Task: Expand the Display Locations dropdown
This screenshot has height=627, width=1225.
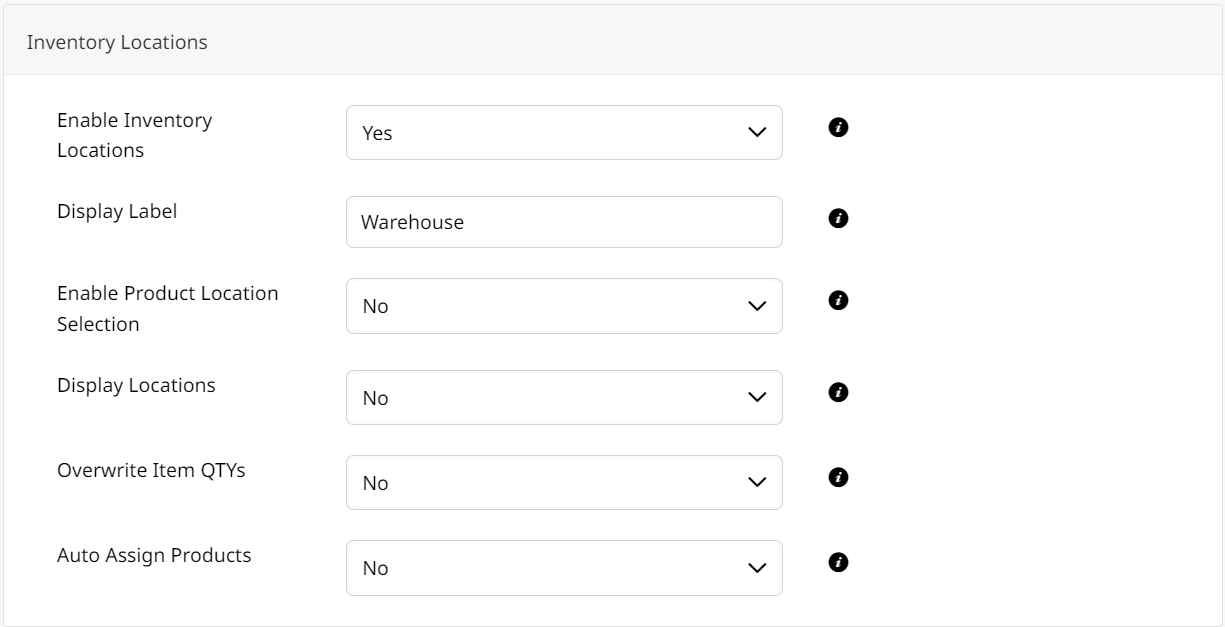Action: (564, 397)
